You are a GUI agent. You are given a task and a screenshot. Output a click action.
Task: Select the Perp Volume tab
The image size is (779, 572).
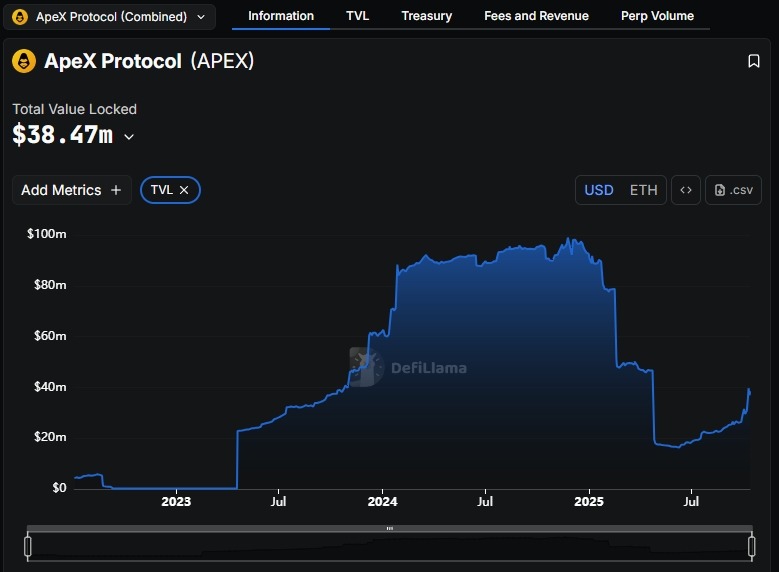click(x=657, y=16)
